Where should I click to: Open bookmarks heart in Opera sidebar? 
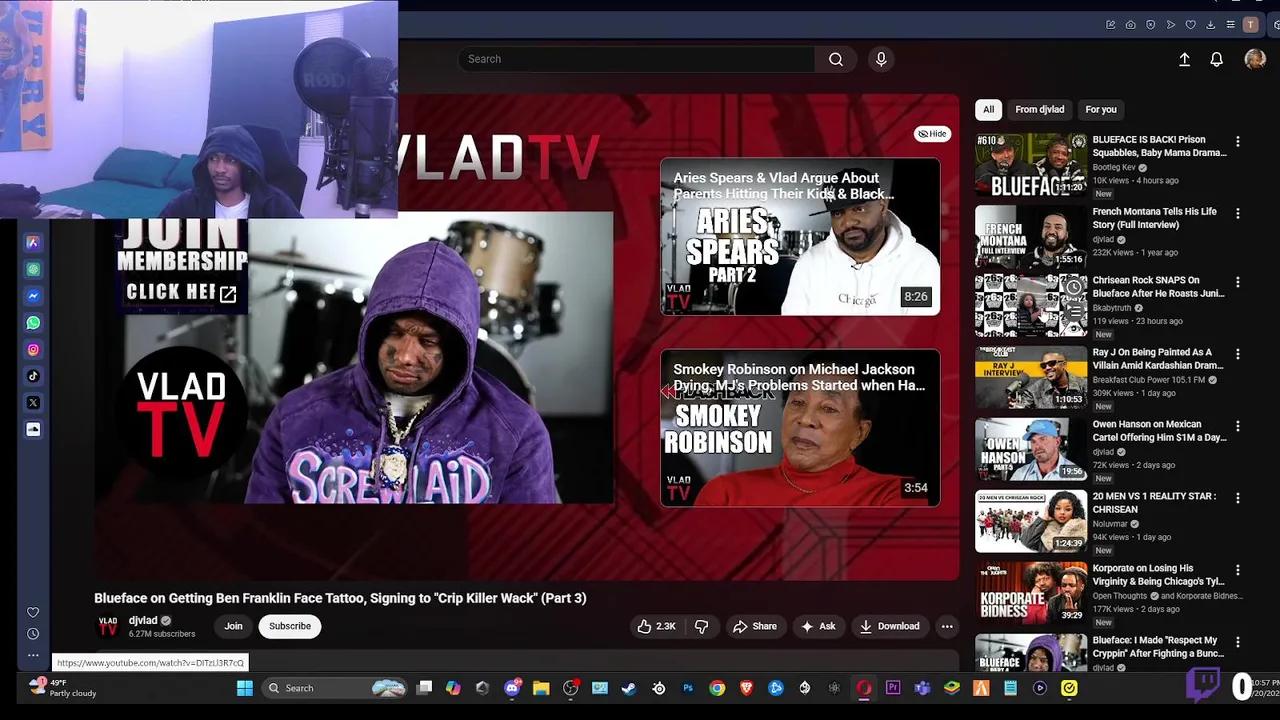click(x=33, y=612)
